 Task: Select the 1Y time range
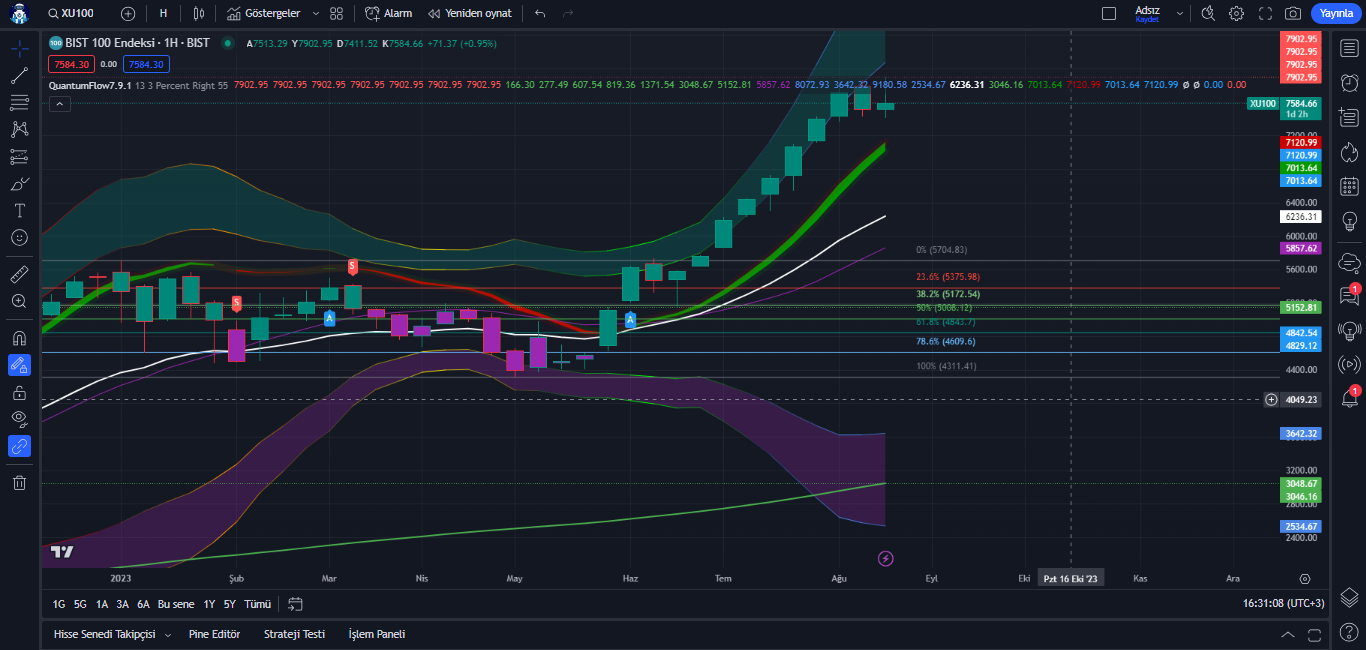pos(209,604)
